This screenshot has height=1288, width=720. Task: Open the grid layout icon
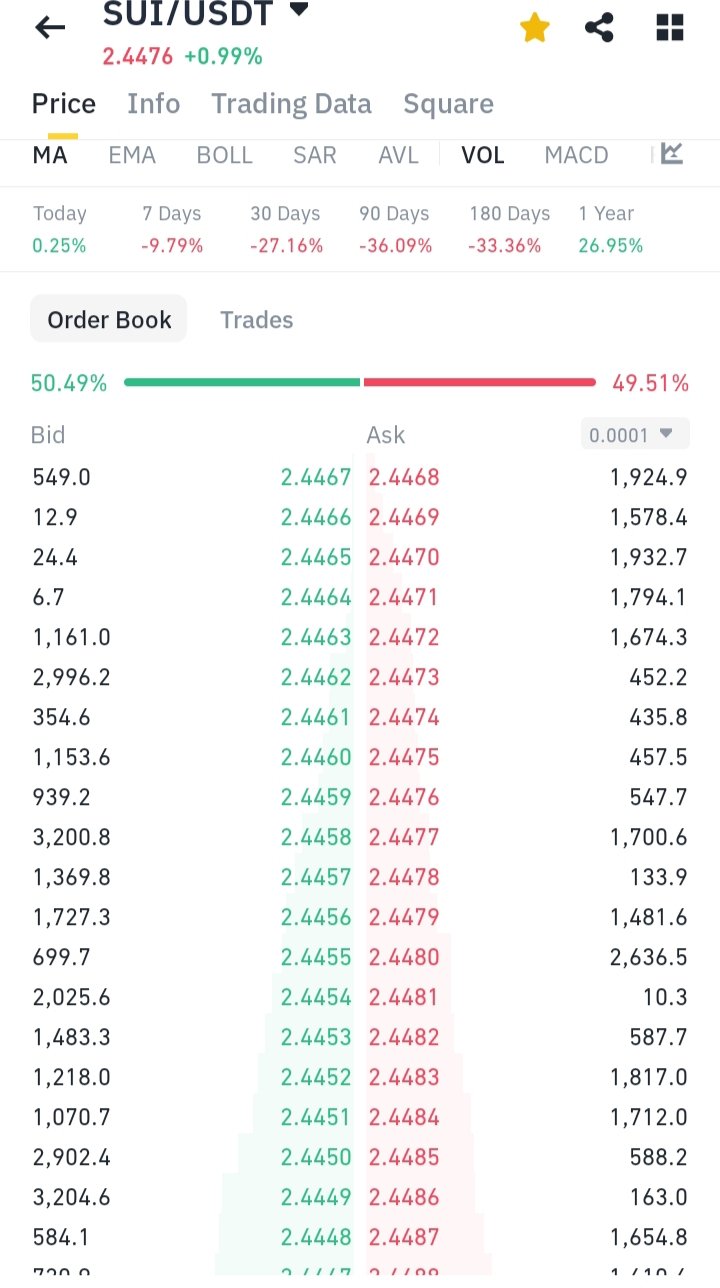click(670, 28)
